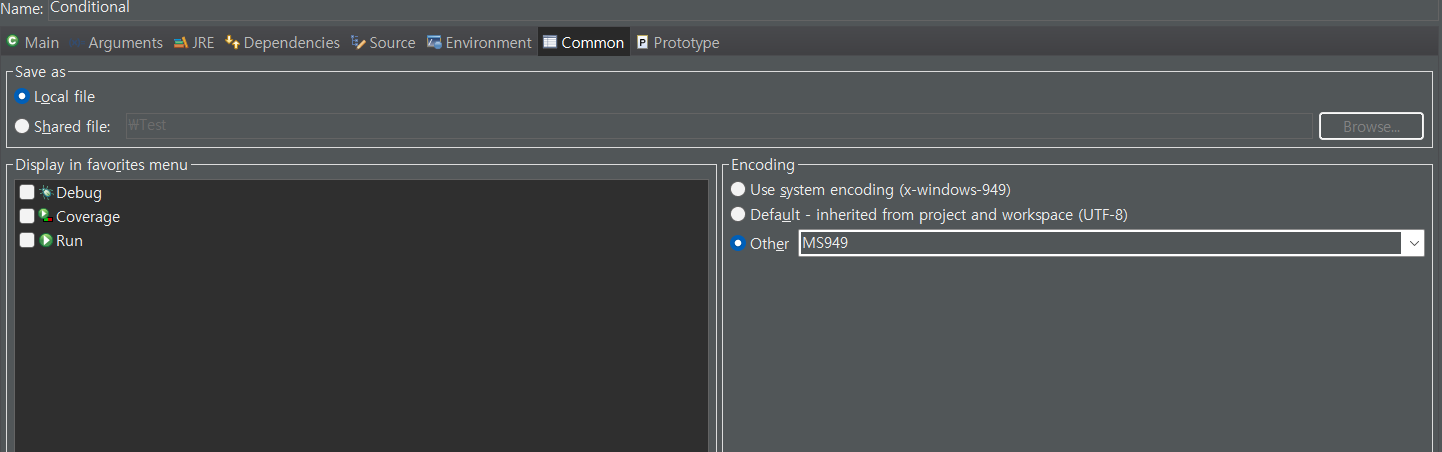This screenshot has height=452, width=1442.
Task: Click the green Run icon
Action: pyautogui.click(x=46, y=240)
